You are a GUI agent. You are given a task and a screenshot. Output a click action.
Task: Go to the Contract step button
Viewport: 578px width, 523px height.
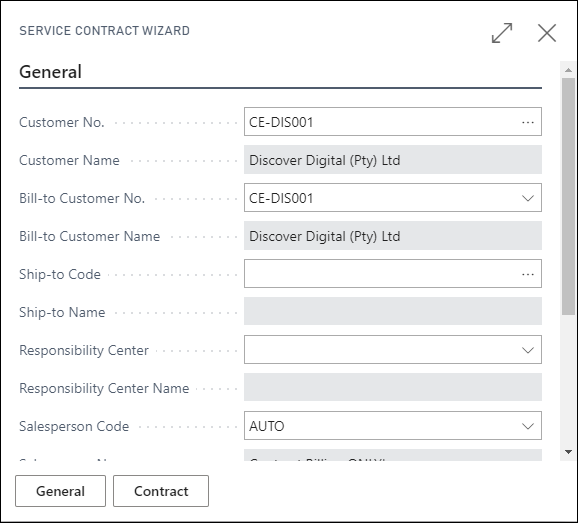(x=161, y=491)
